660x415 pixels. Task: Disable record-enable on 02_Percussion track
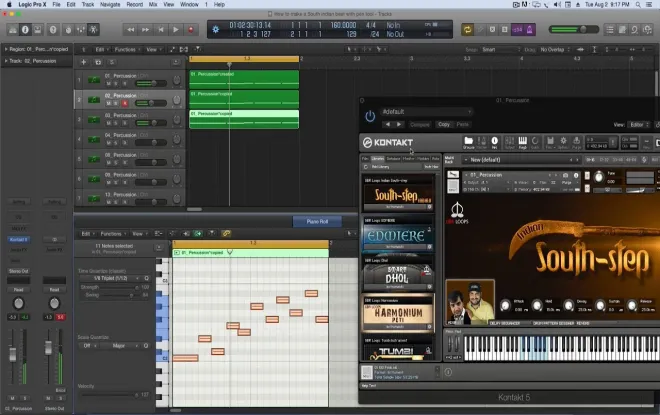(125, 103)
